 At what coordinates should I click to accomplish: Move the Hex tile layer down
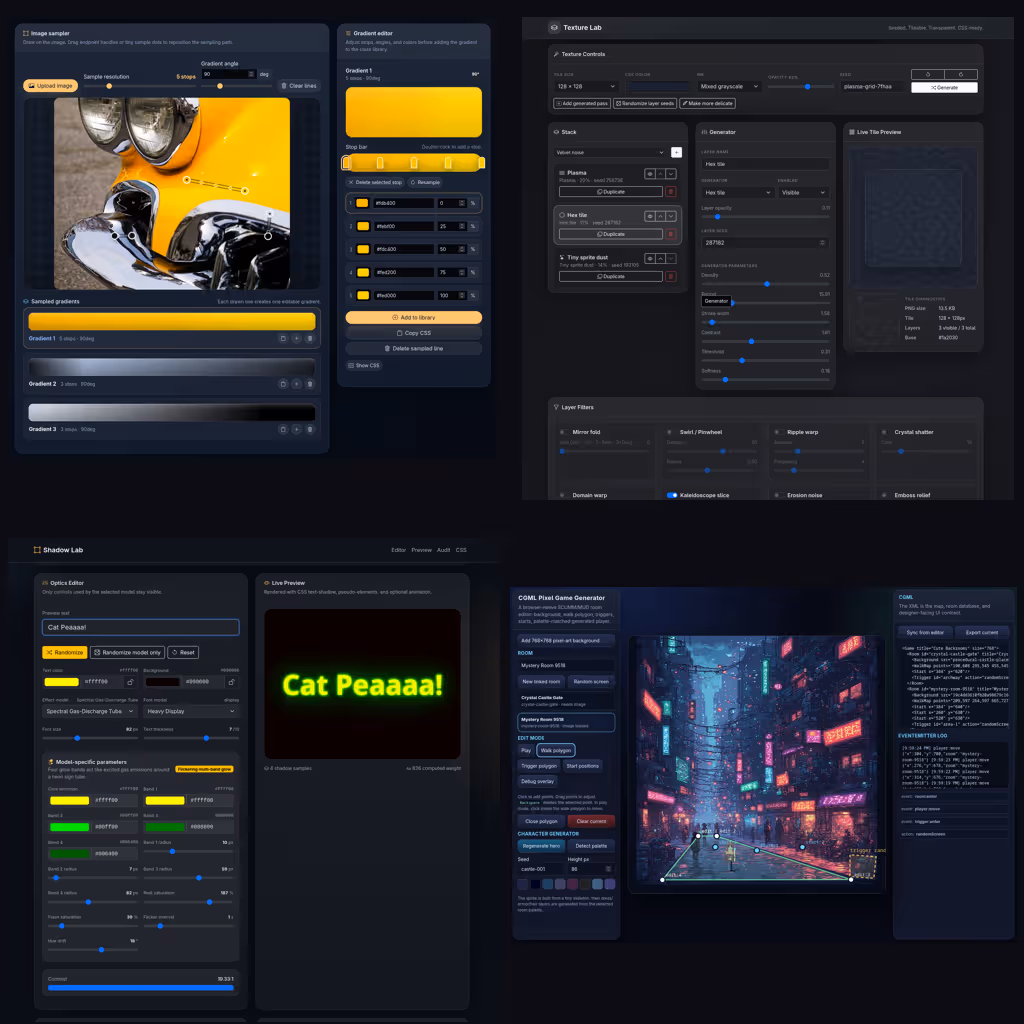(671, 216)
